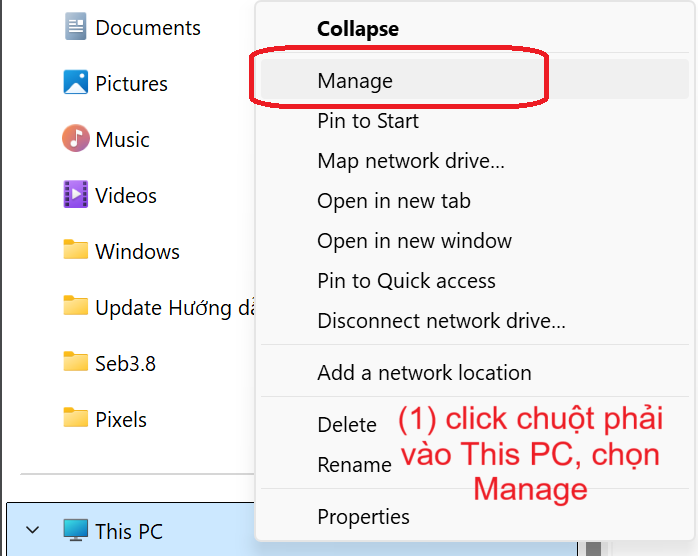Choose Disconnect network drive
The image size is (698, 558).
pos(441,321)
